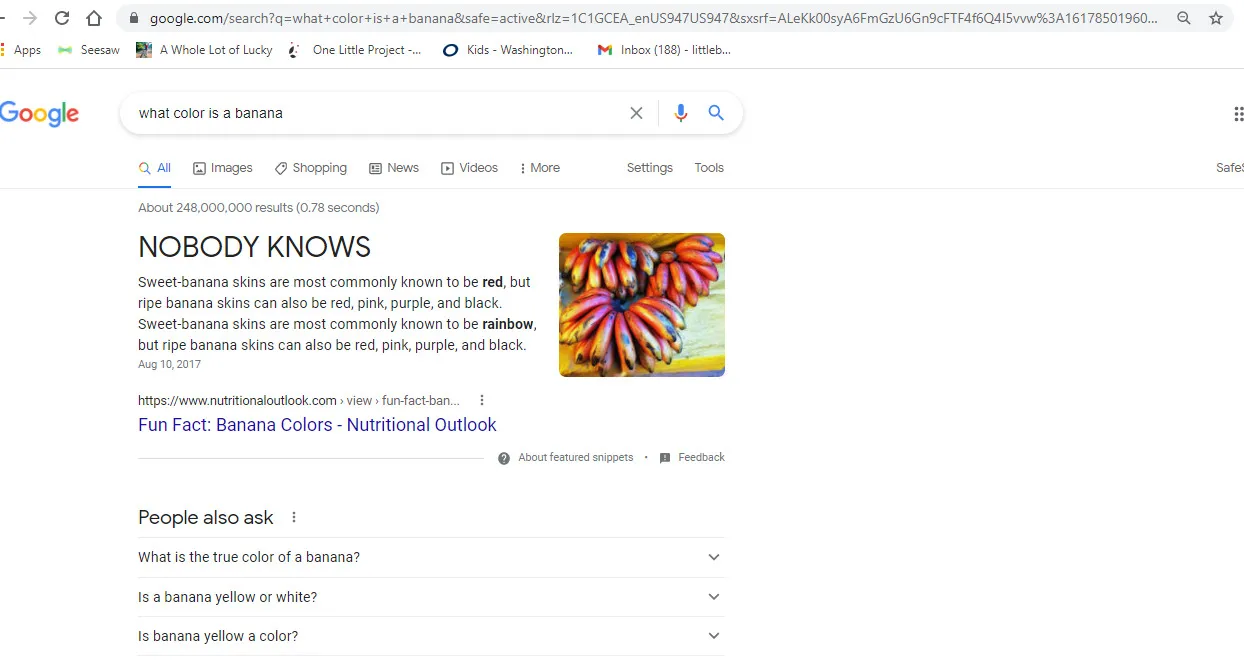Viewport: 1244px width, 664px height.
Task: Click the address bar URL
Action: pyautogui.click(x=654, y=18)
